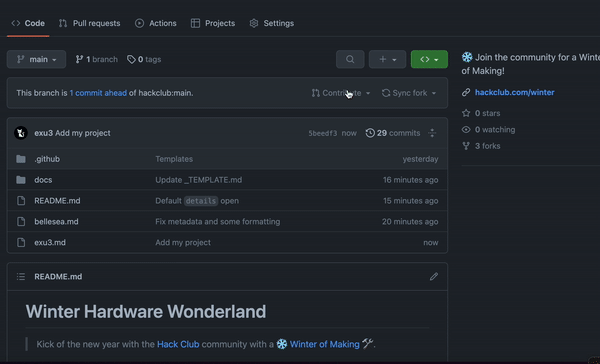Click the README.md heading in preview panel

point(58,277)
